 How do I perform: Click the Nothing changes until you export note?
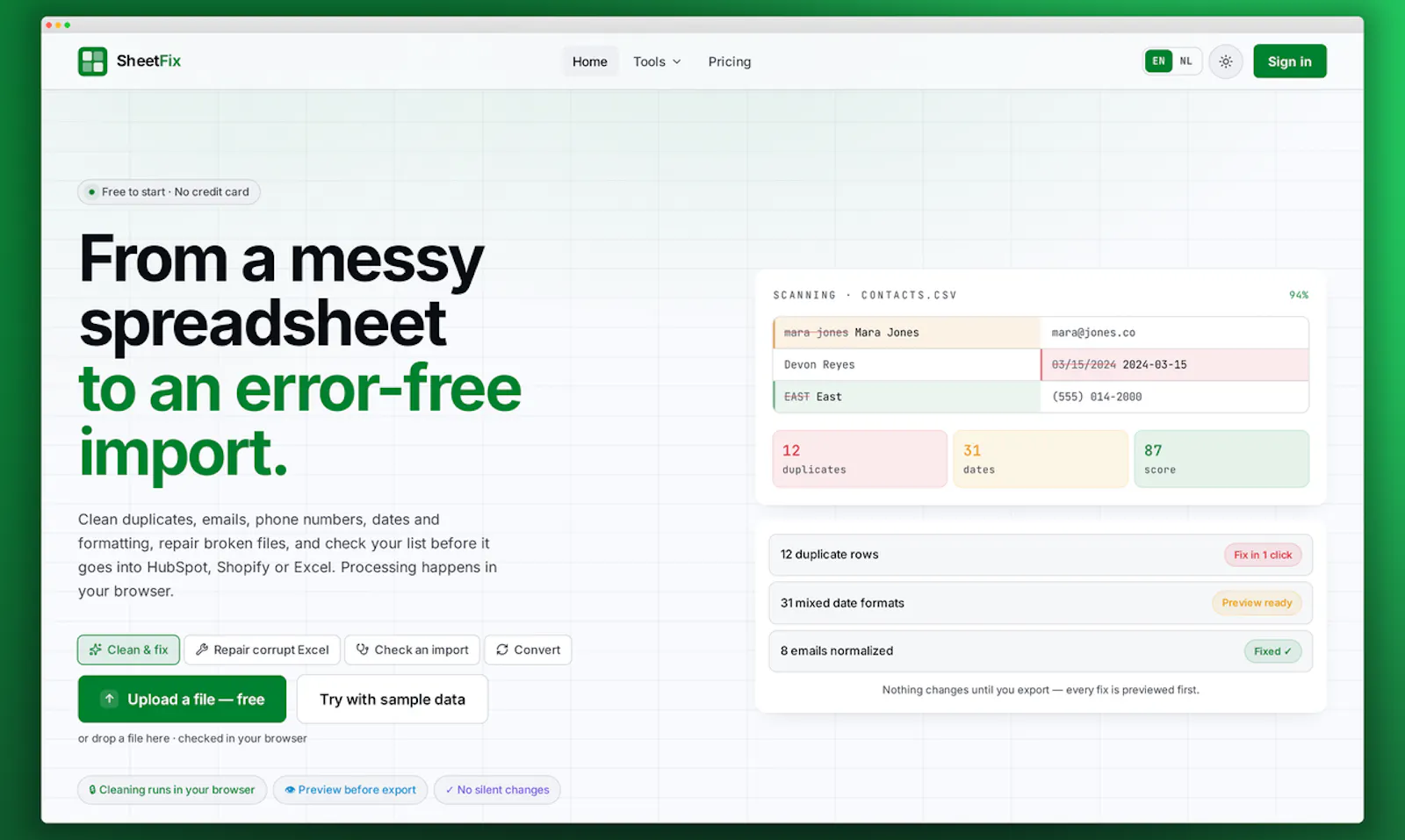coord(1041,690)
